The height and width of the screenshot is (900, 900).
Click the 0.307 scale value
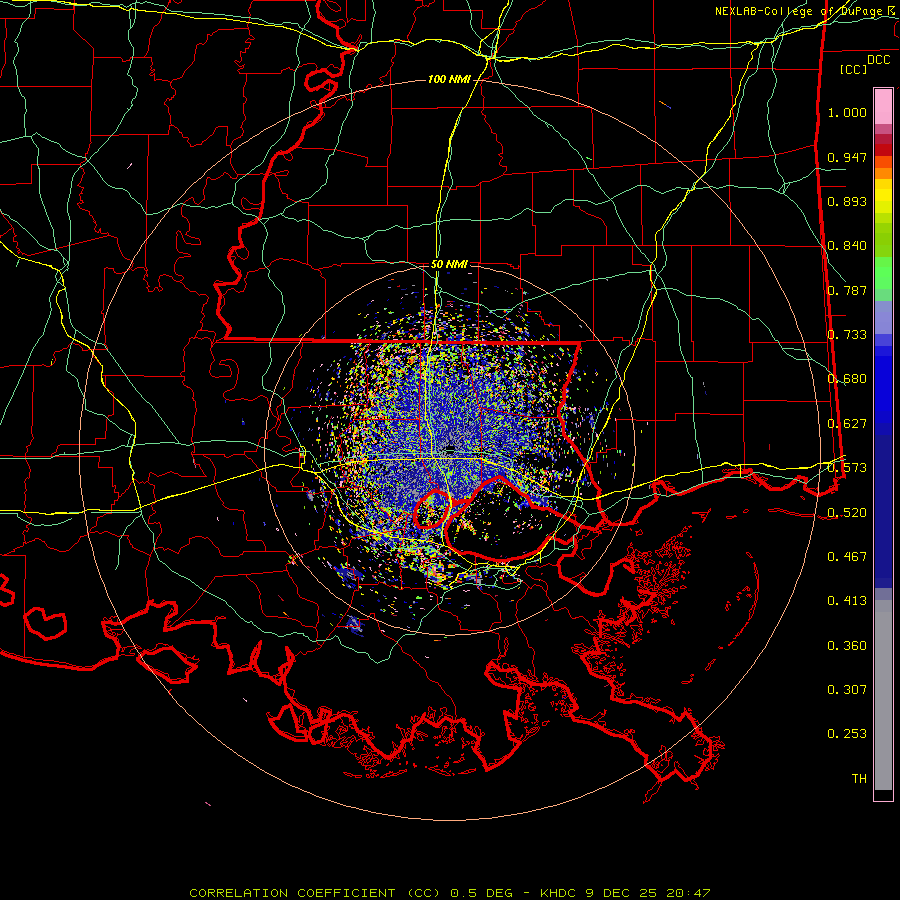pos(847,690)
